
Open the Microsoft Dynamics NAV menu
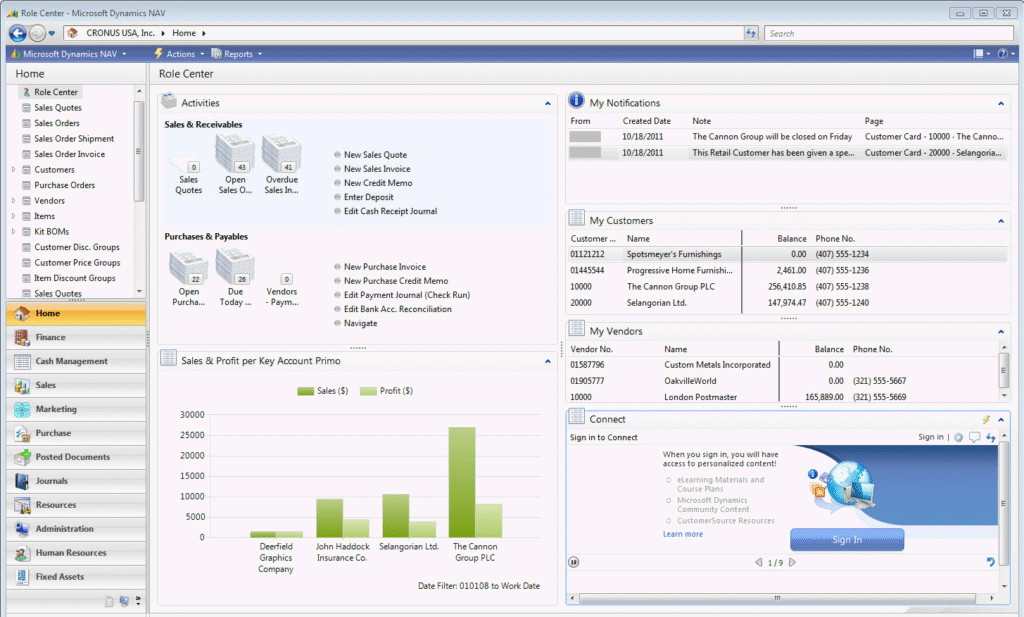[69, 54]
